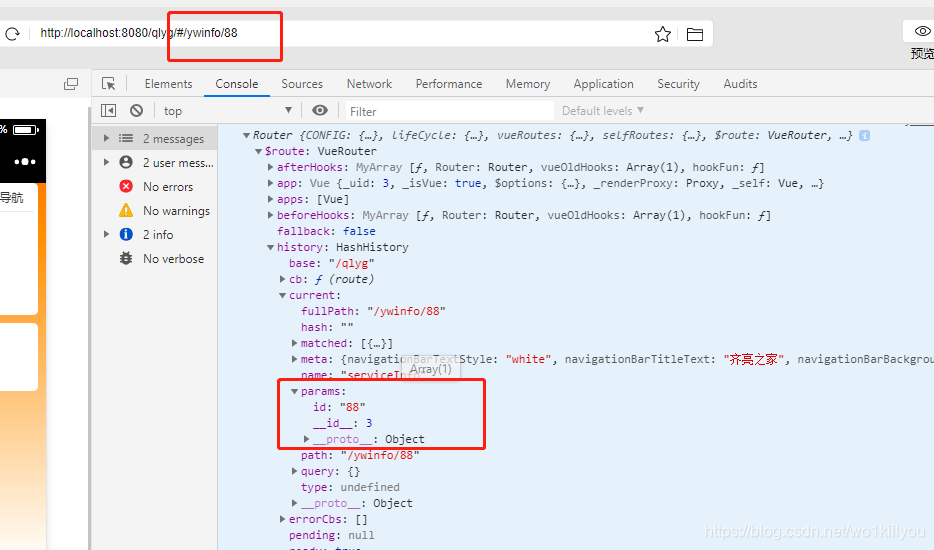Click the base: "/qlyg" value
The height and width of the screenshot is (550, 934).
351,263
